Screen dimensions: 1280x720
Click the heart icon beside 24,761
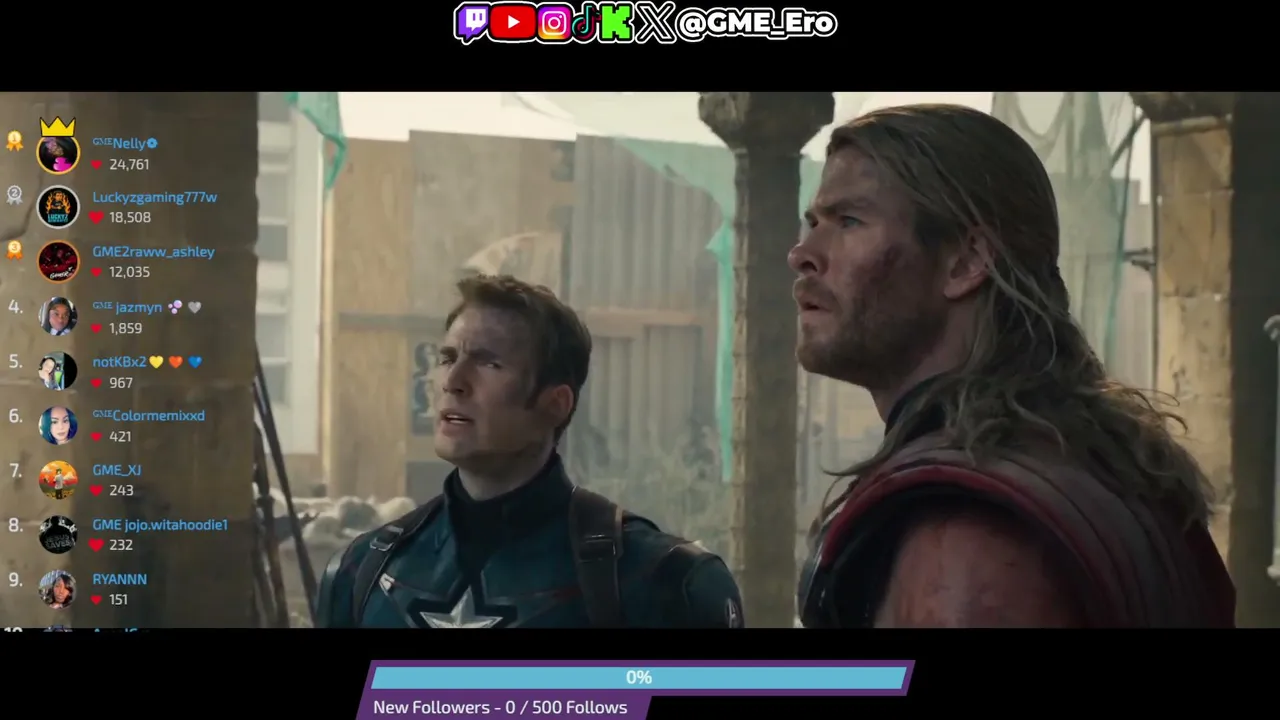click(97, 165)
